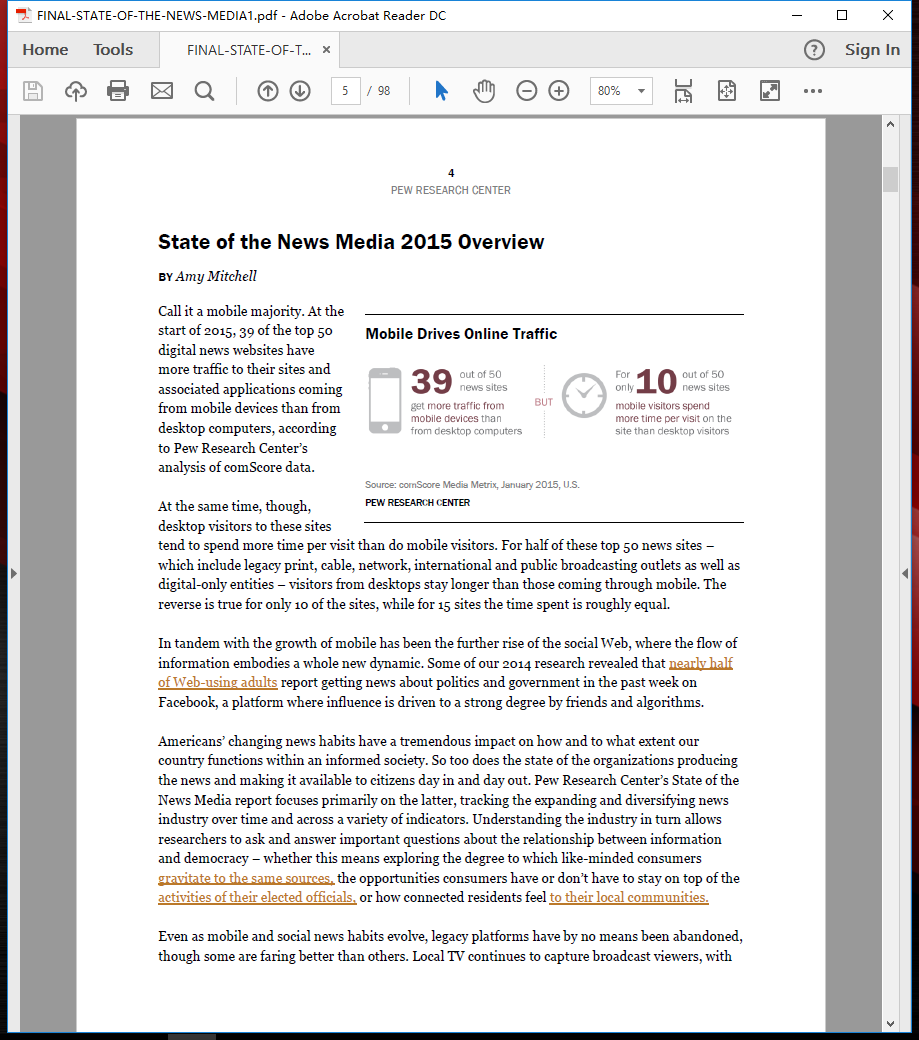Image resolution: width=919 pixels, height=1040 pixels.
Task: Click the 'State of the News Media 2015 Overview' heading
Action: [351, 242]
